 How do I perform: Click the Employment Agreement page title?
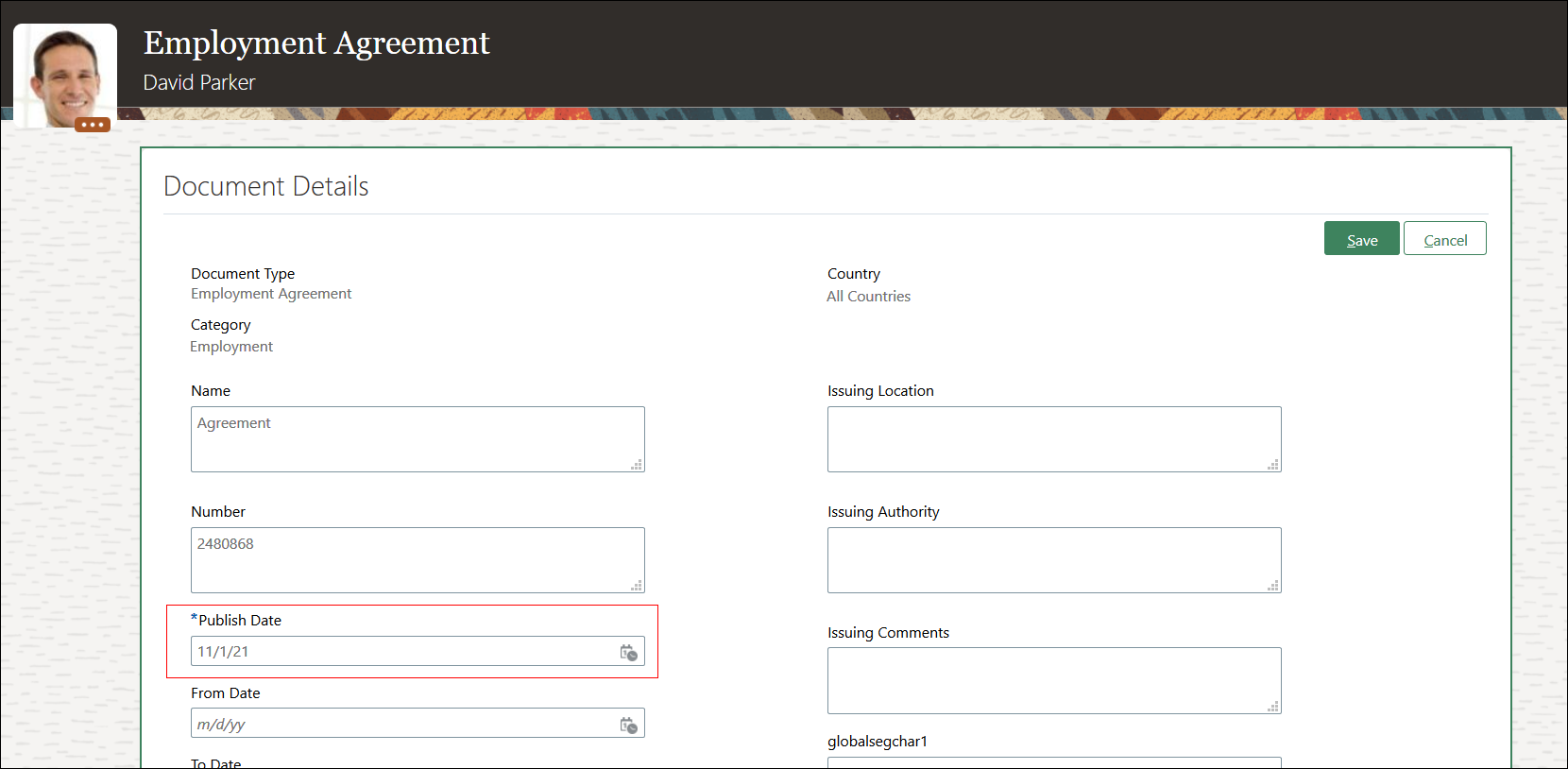tap(316, 43)
